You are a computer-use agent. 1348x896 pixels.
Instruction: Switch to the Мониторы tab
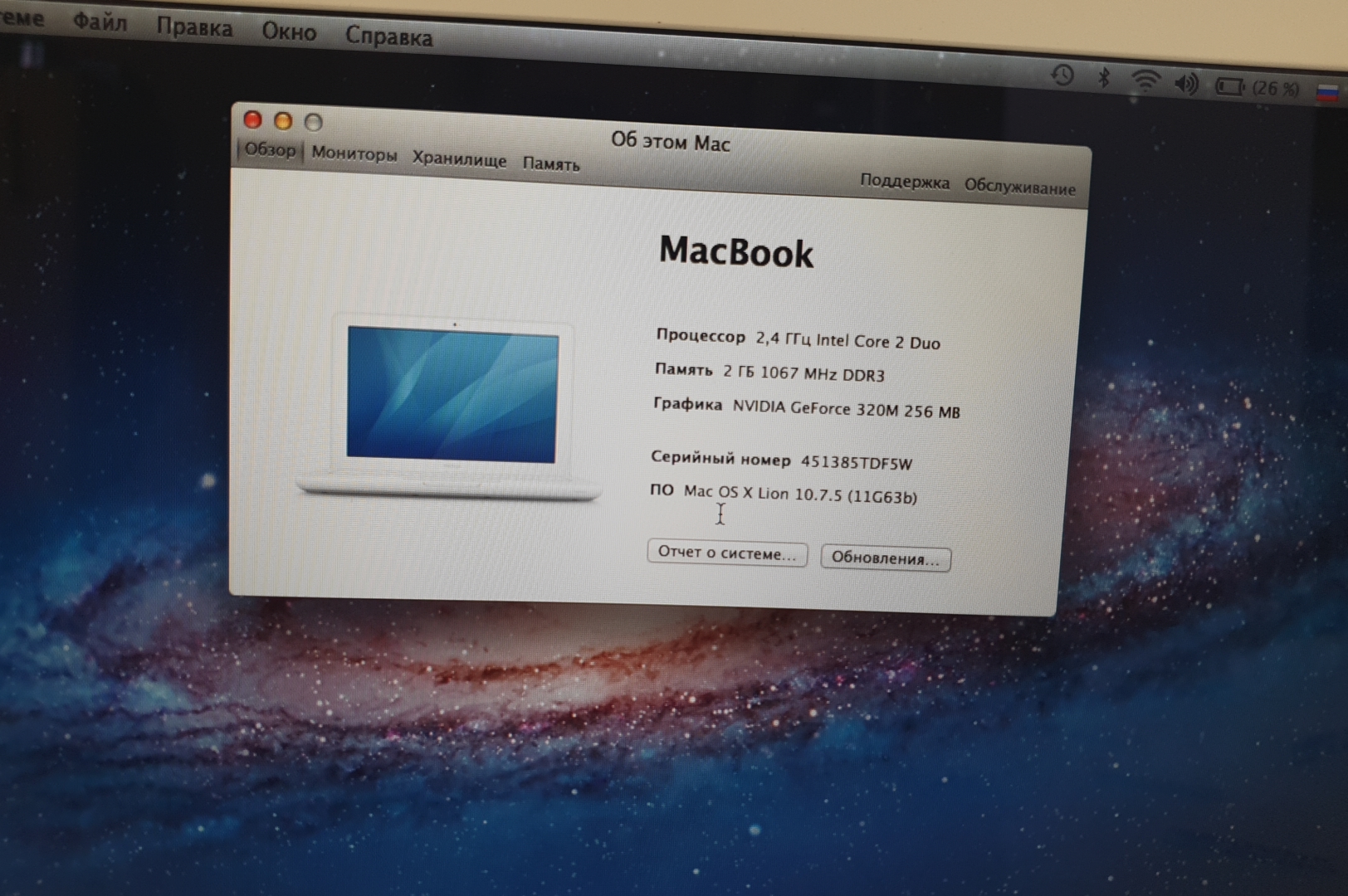point(354,154)
